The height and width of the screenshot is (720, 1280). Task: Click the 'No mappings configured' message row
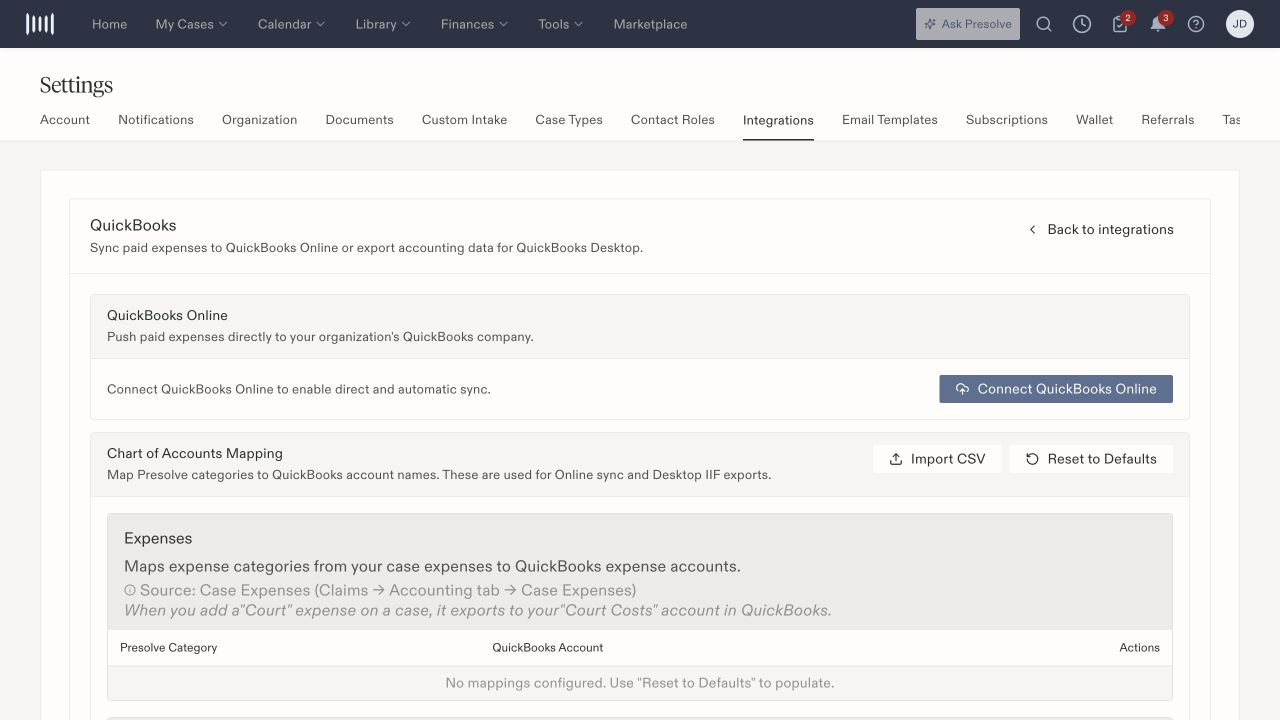click(640, 683)
